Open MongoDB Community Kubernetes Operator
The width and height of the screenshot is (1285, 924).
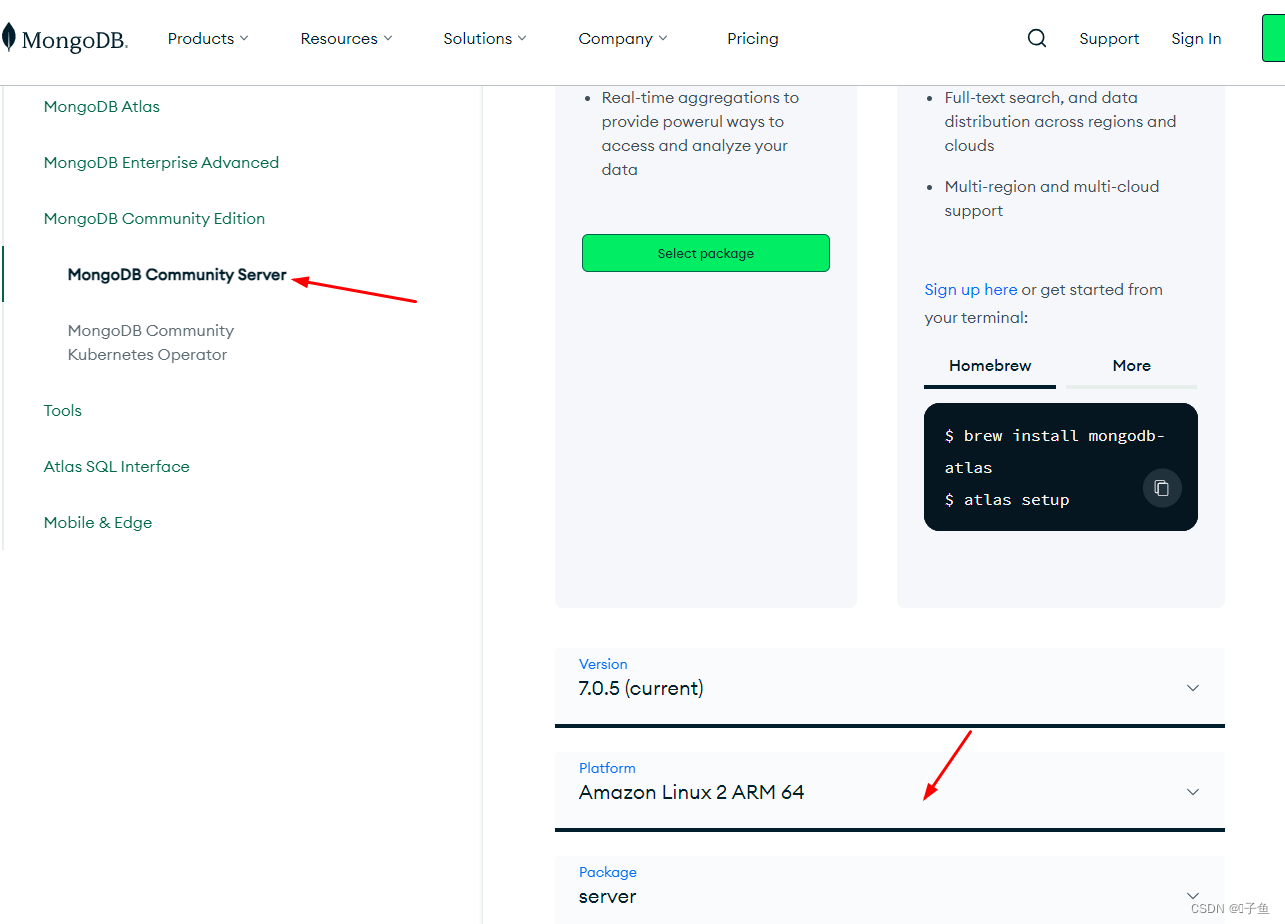click(x=151, y=342)
